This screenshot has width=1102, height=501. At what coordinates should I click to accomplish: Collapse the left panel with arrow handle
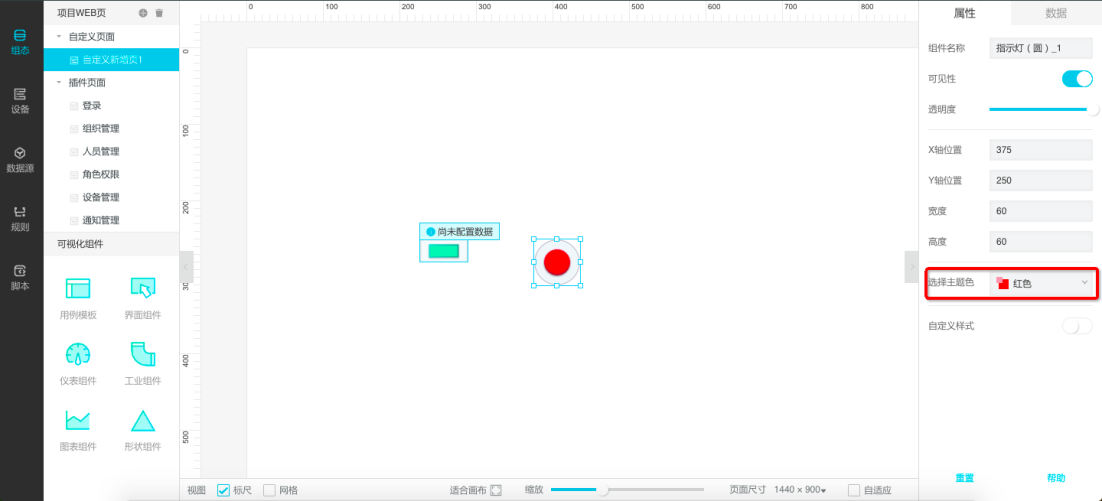tap(186, 267)
